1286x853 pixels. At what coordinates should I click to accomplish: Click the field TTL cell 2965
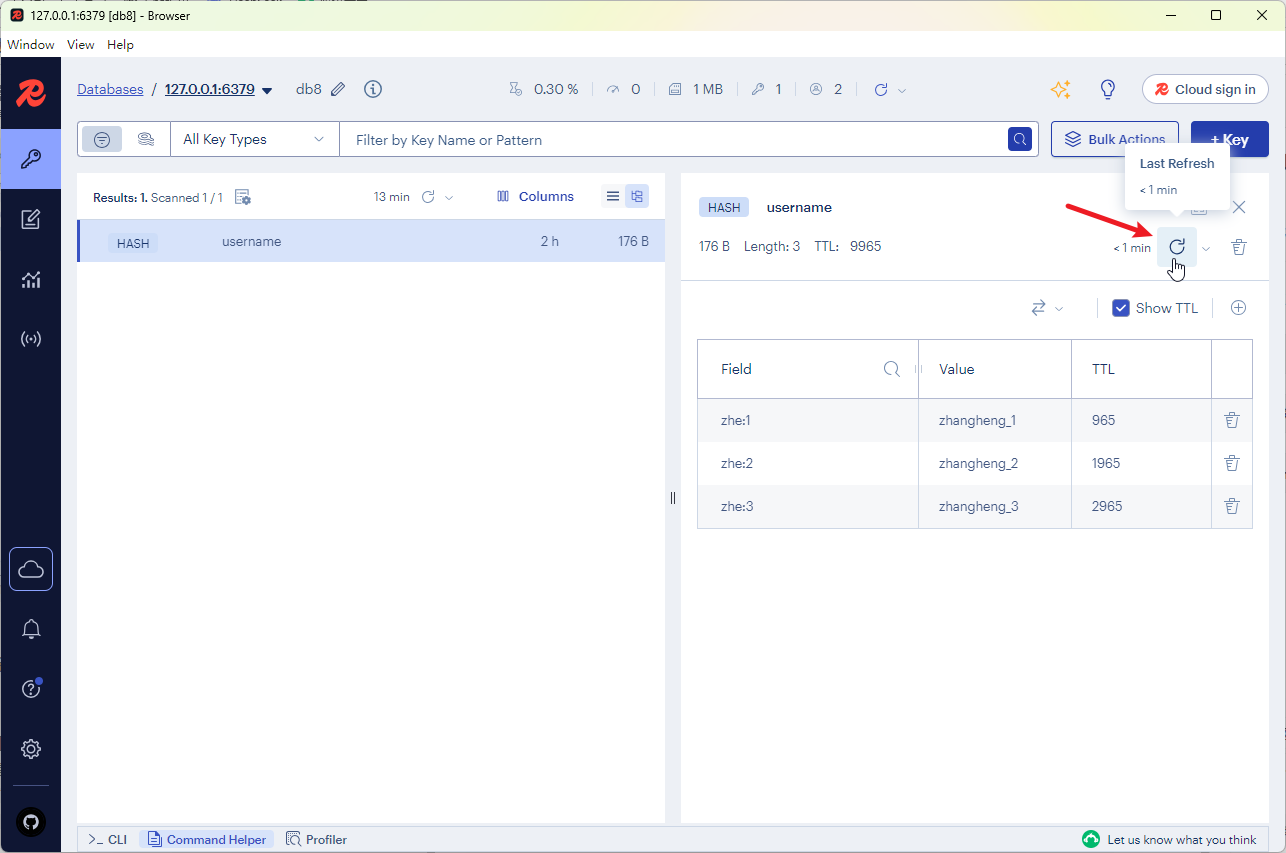[1141, 506]
